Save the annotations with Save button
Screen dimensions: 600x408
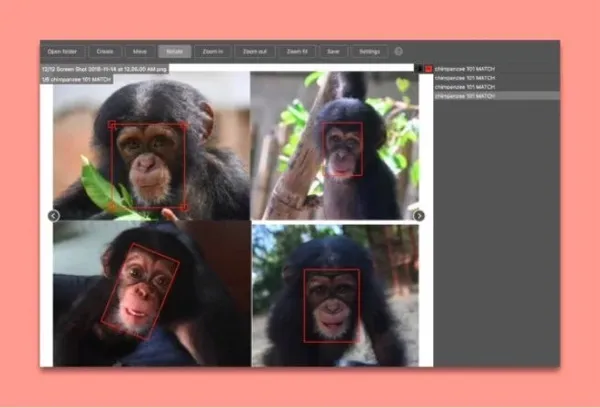(x=333, y=51)
